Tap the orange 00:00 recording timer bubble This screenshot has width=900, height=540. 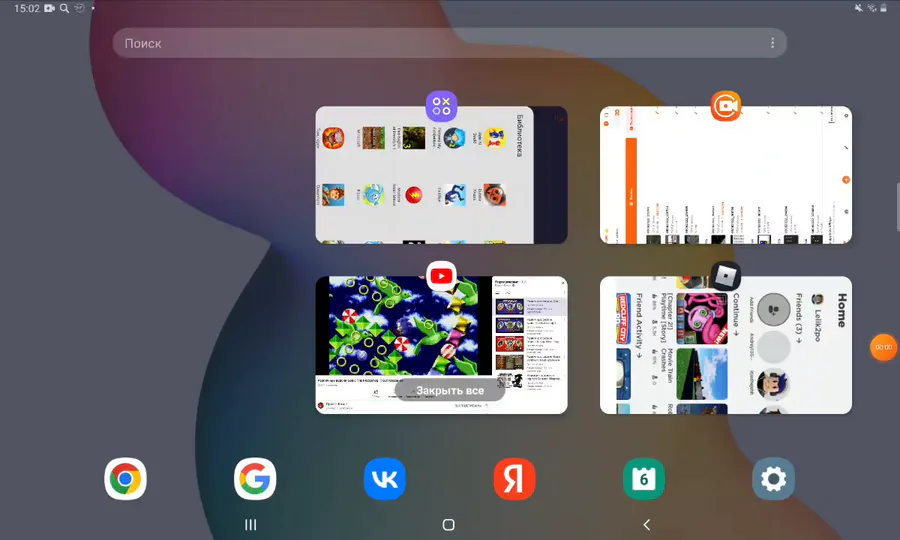(x=883, y=347)
